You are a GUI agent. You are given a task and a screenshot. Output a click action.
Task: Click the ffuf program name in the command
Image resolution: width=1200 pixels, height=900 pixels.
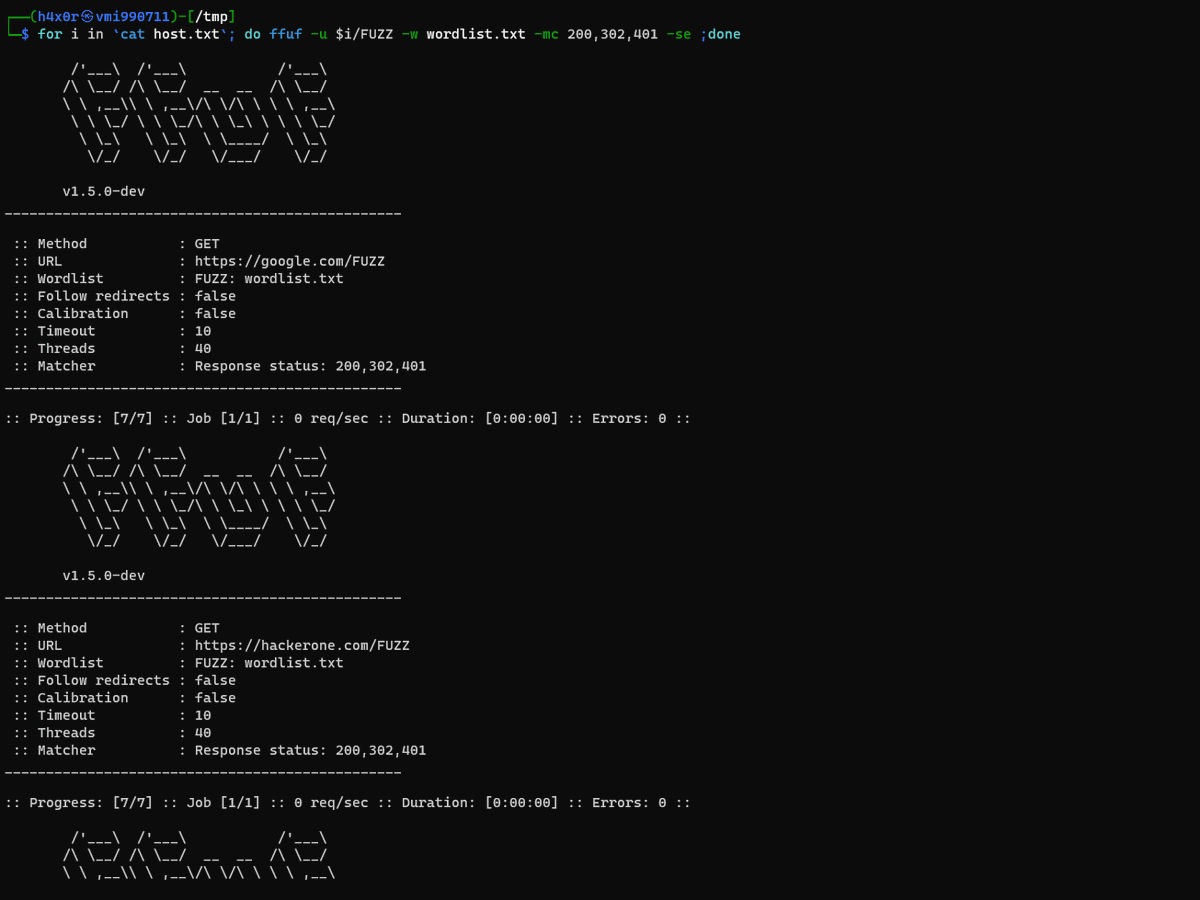[x=285, y=34]
